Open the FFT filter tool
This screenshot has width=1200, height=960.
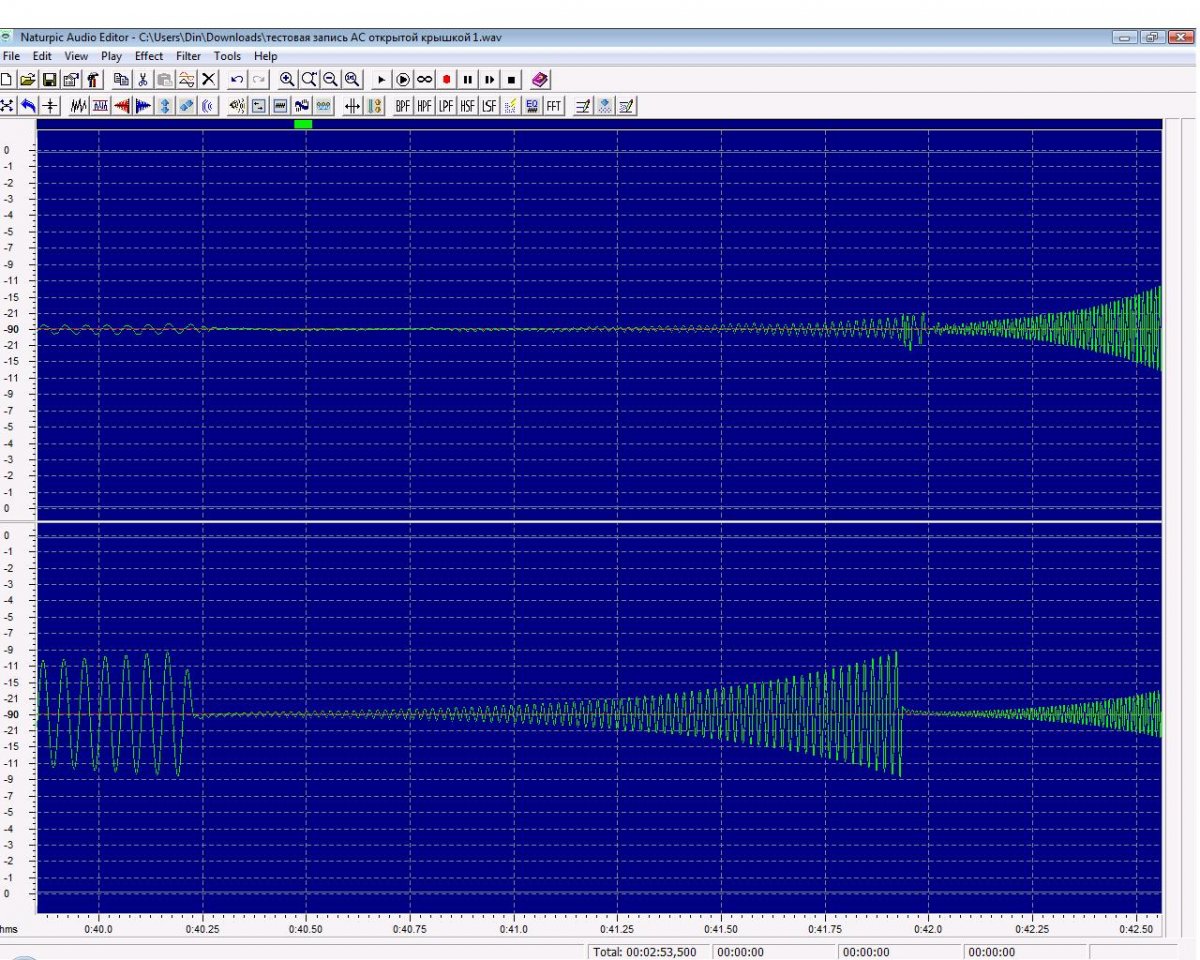pos(554,105)
